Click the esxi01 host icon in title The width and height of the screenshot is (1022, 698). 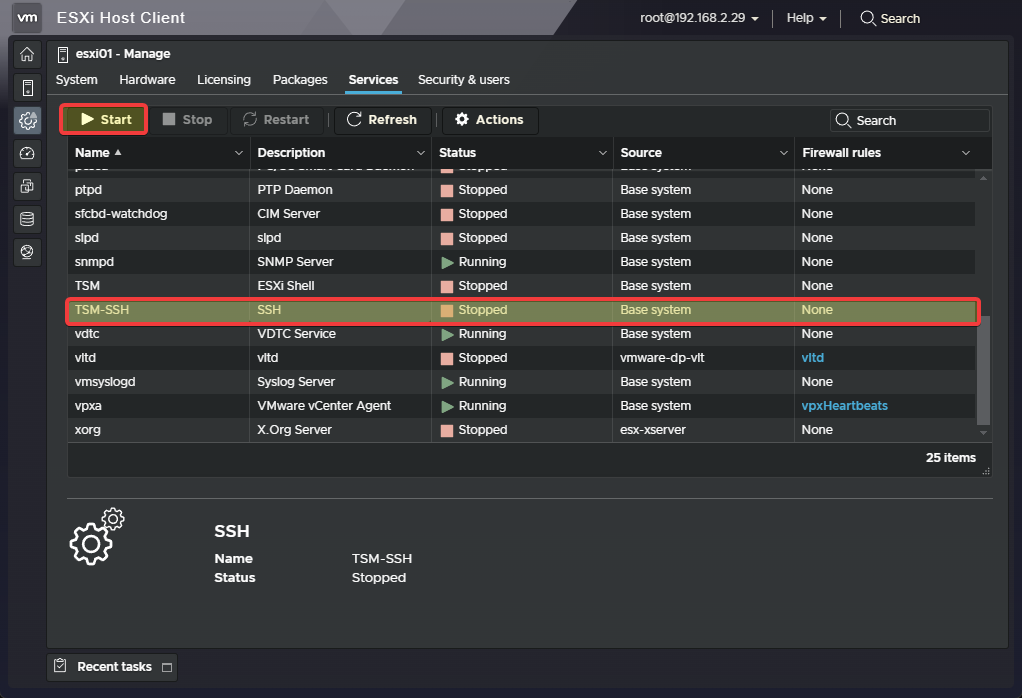(x=63, y=55)
